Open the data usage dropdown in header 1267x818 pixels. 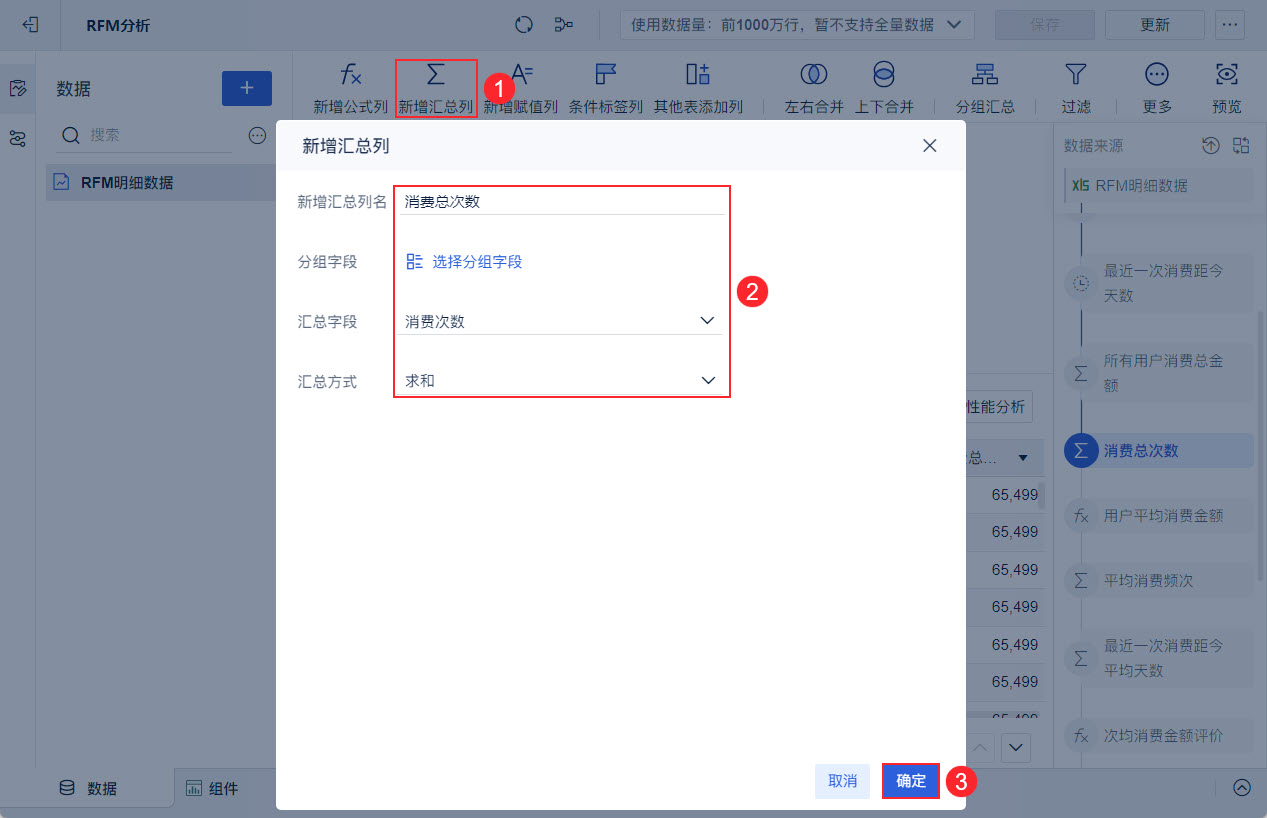point(796,25)
